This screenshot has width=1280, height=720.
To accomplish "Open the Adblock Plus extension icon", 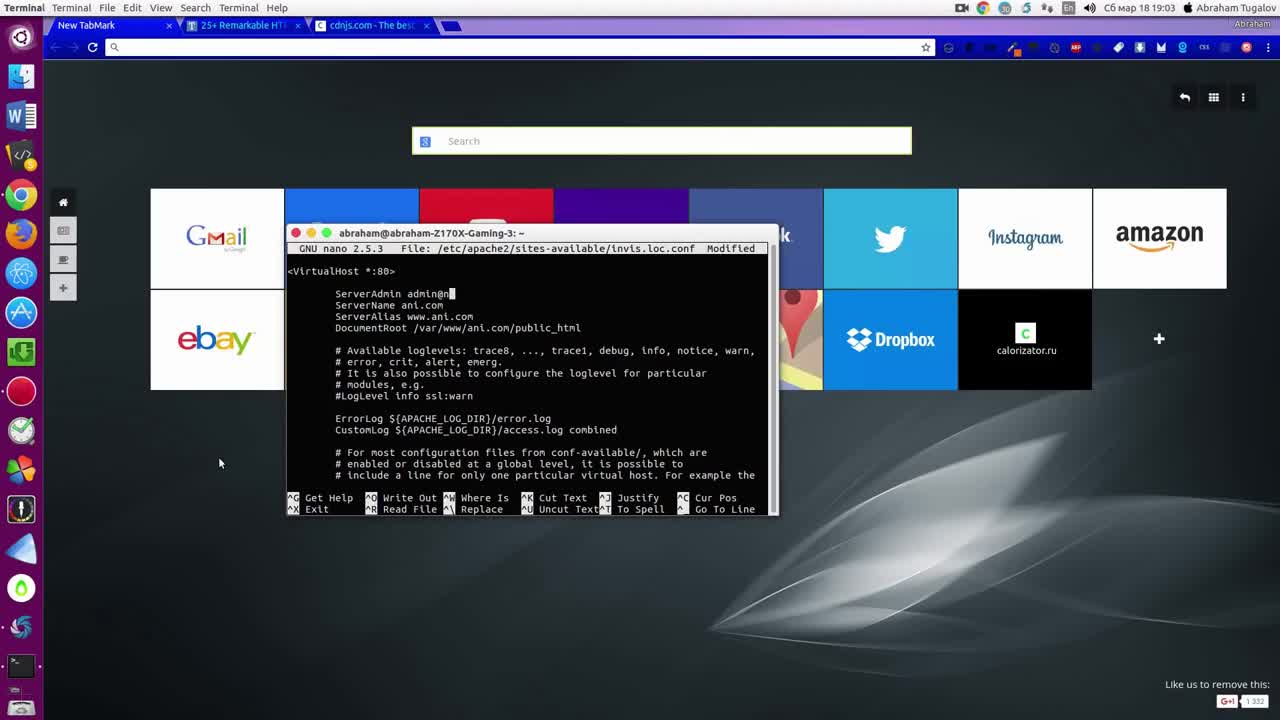I will pyautogui.click(x=1076, y=47).
